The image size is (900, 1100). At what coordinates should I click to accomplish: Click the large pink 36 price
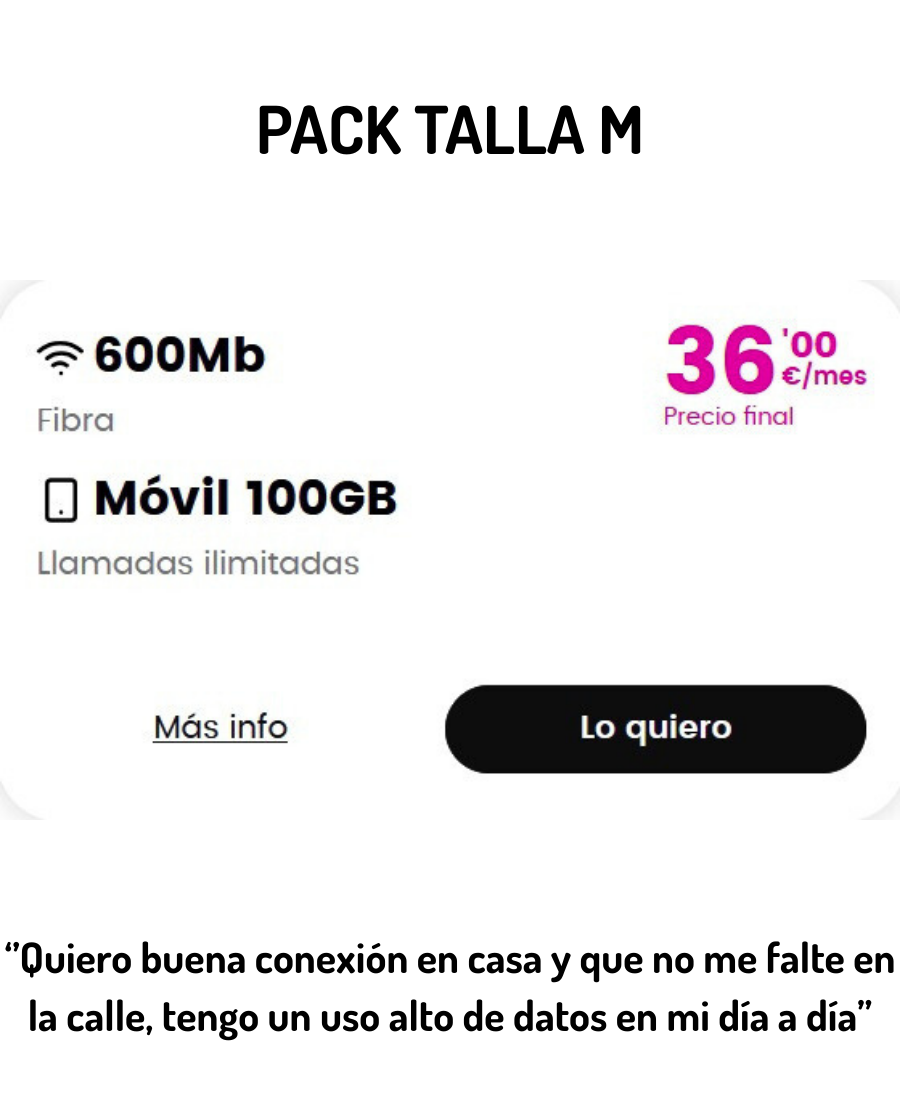[x=720, y=359]
